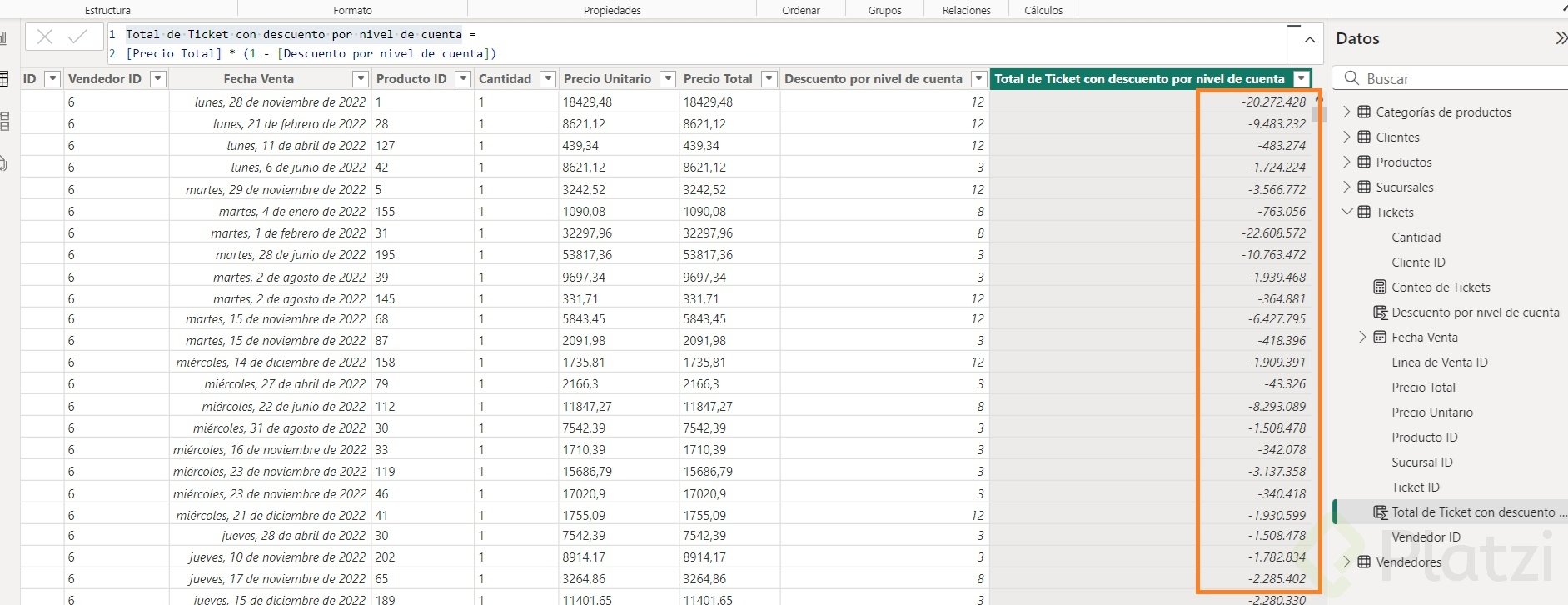Image resolution: width=1568 pixels, height=605 pixels.
Task: Select the Cantidad field in the Tickets table
Action: click(1416, 237)
